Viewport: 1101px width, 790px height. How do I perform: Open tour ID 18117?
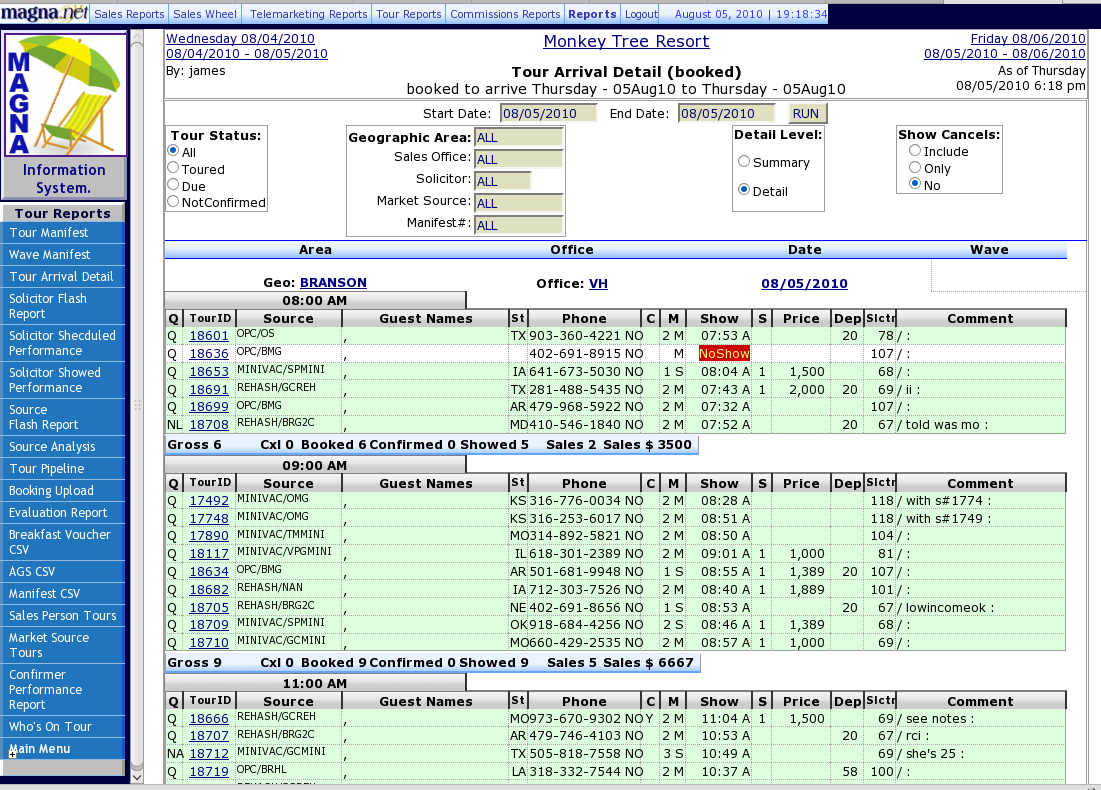point(209,553)
